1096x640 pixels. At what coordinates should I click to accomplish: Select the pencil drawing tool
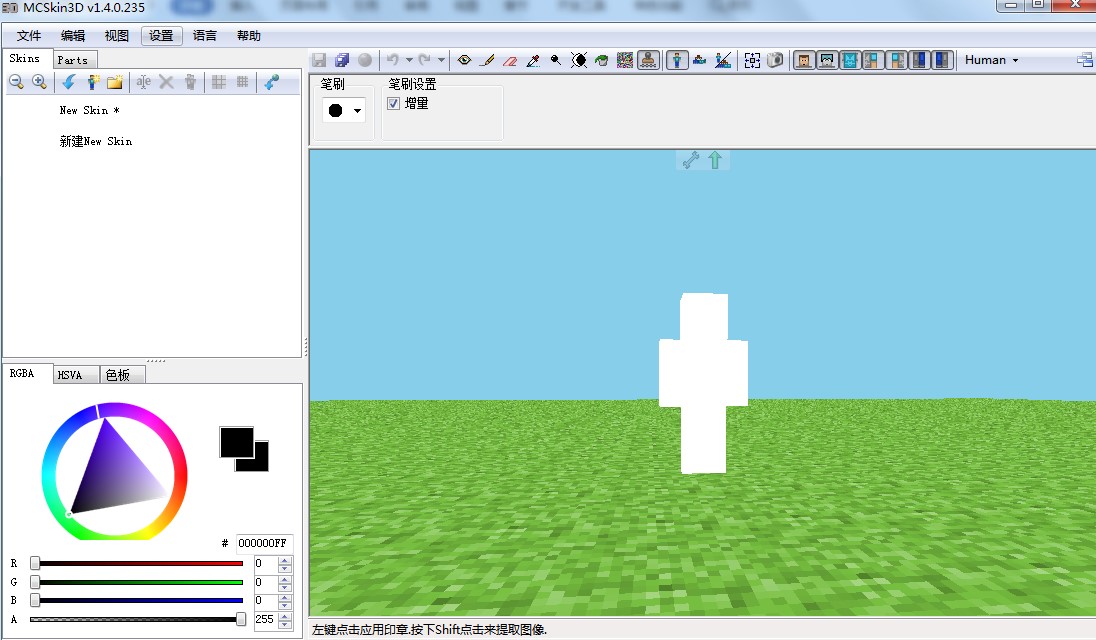(x=487, y=60)
